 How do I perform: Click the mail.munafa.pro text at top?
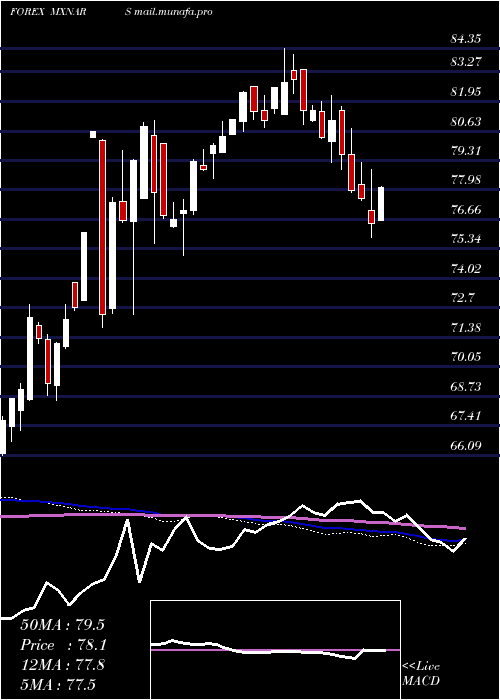point(172,12)
